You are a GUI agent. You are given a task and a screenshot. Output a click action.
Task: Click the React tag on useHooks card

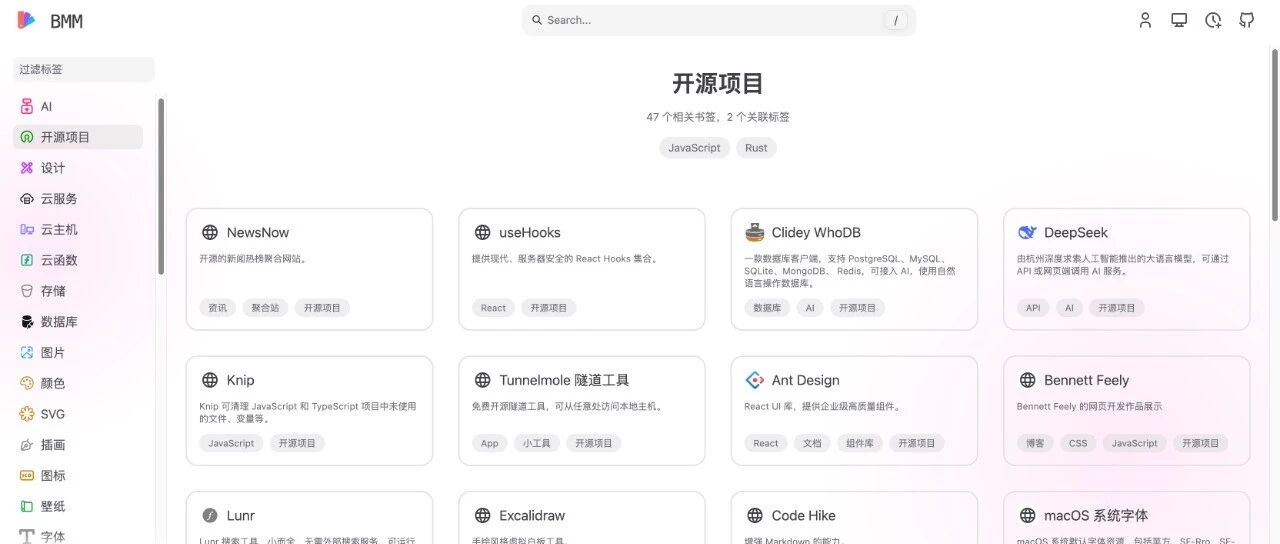point(493,308)
